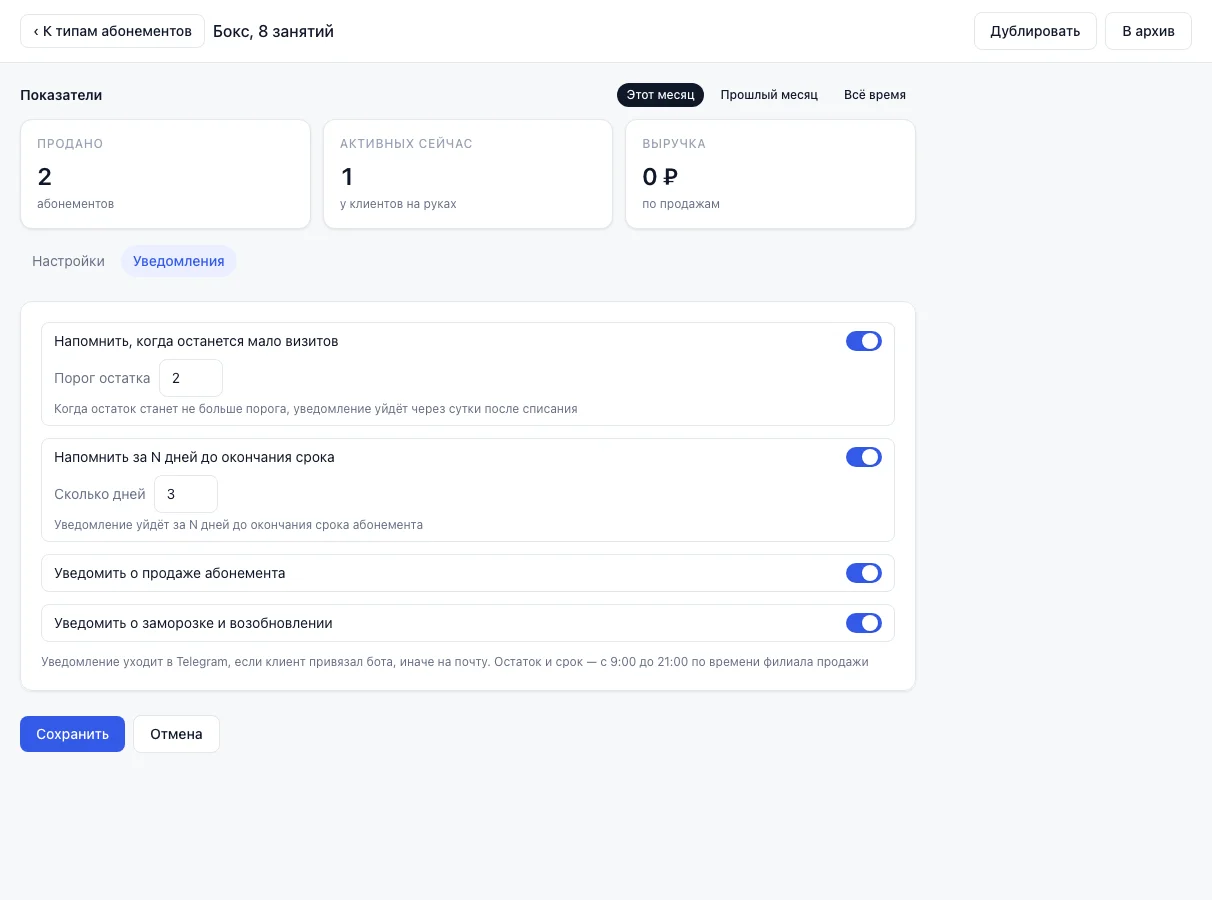
Task: Open the Уведомления tab
Action: 179,261
